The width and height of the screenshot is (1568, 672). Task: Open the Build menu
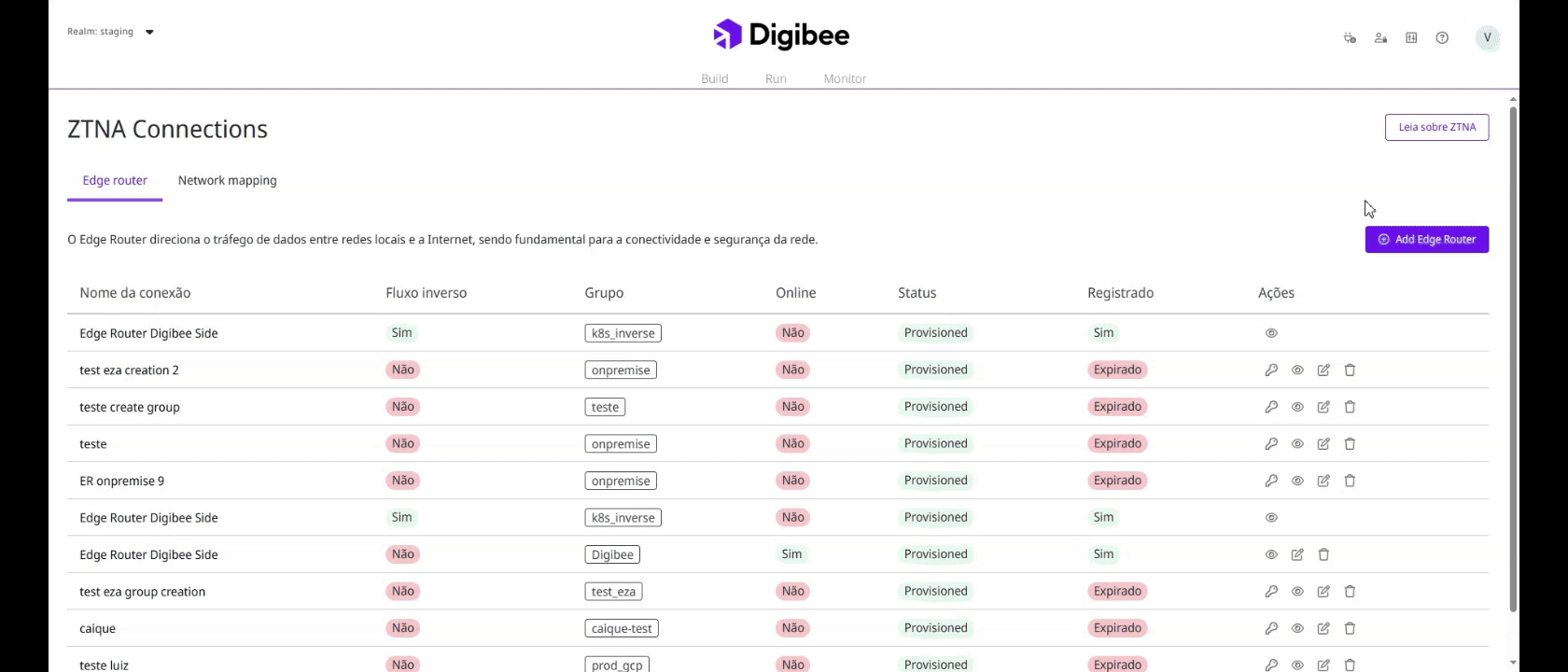tap(715, 78)
